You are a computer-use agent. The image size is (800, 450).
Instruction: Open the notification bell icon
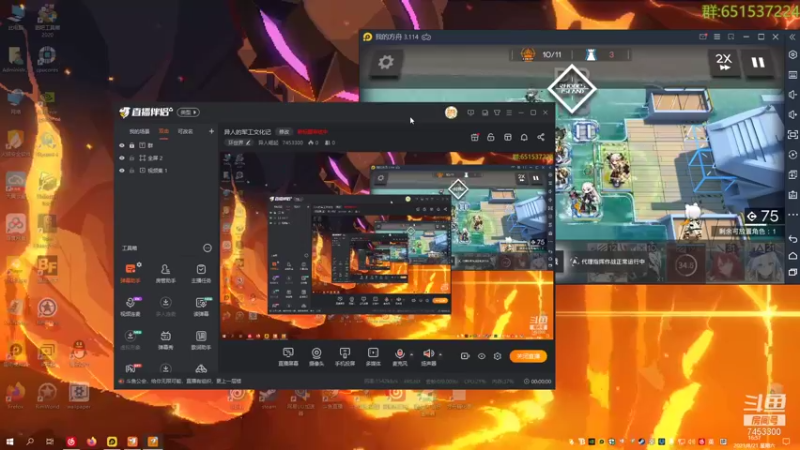[x=524, y=137]
